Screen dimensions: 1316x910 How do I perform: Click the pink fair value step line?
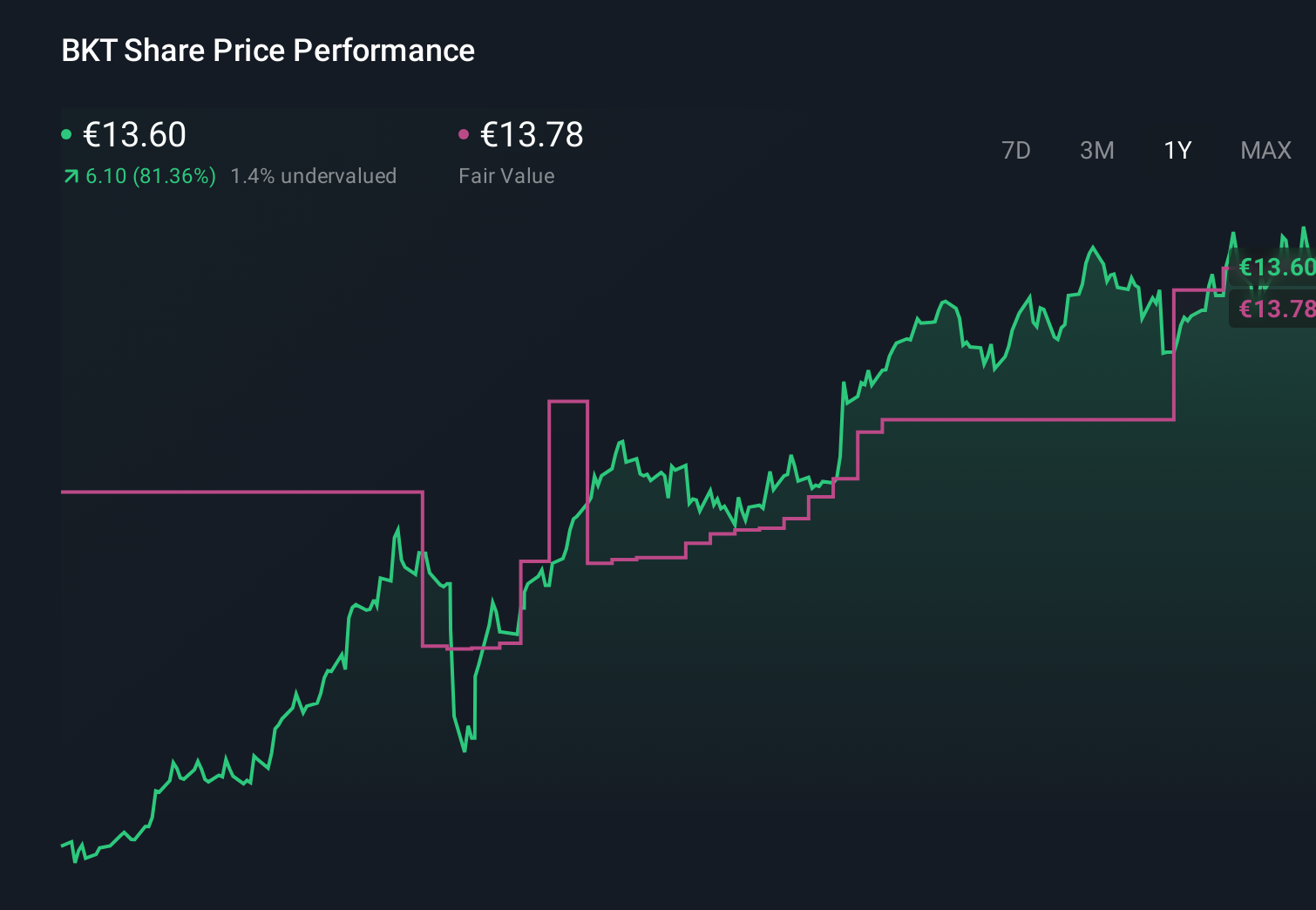pos(1002,421)
